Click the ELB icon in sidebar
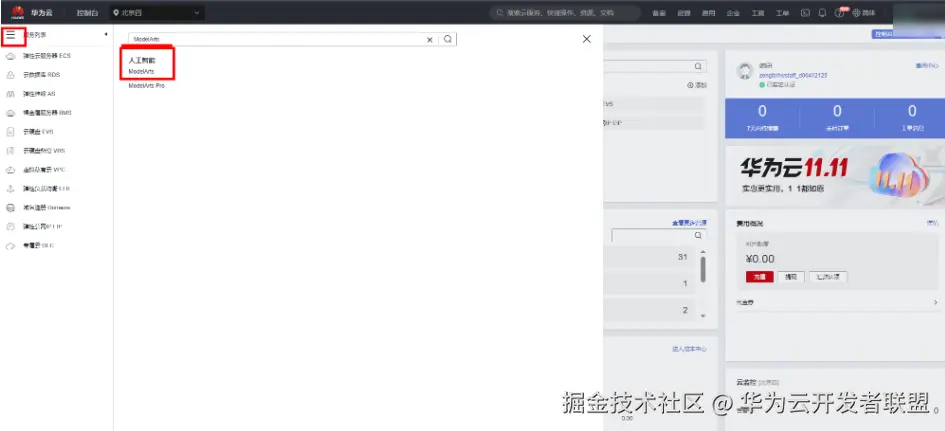This screenshot has height=431, width=945. point(10,189)
